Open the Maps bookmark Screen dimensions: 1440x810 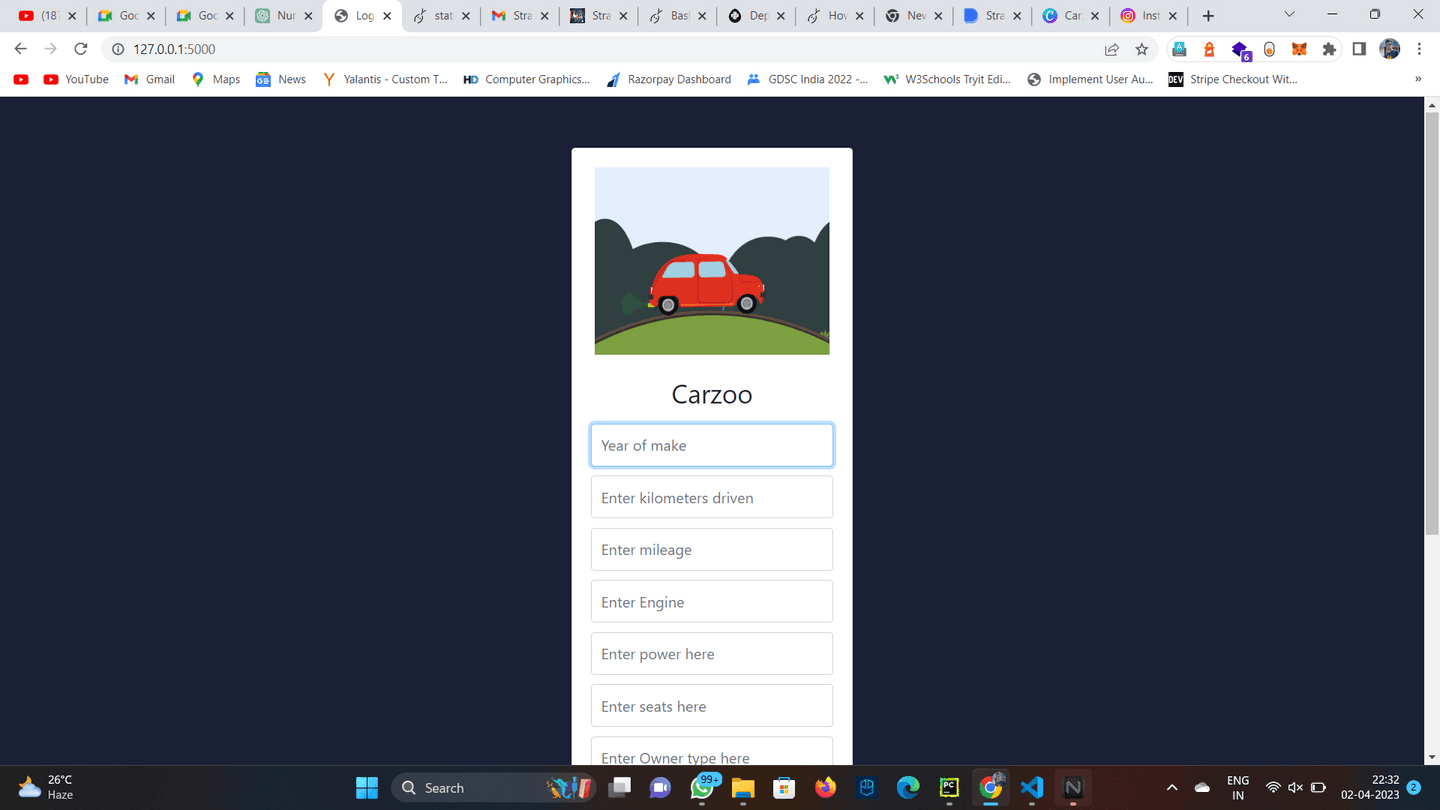(215, 79)
